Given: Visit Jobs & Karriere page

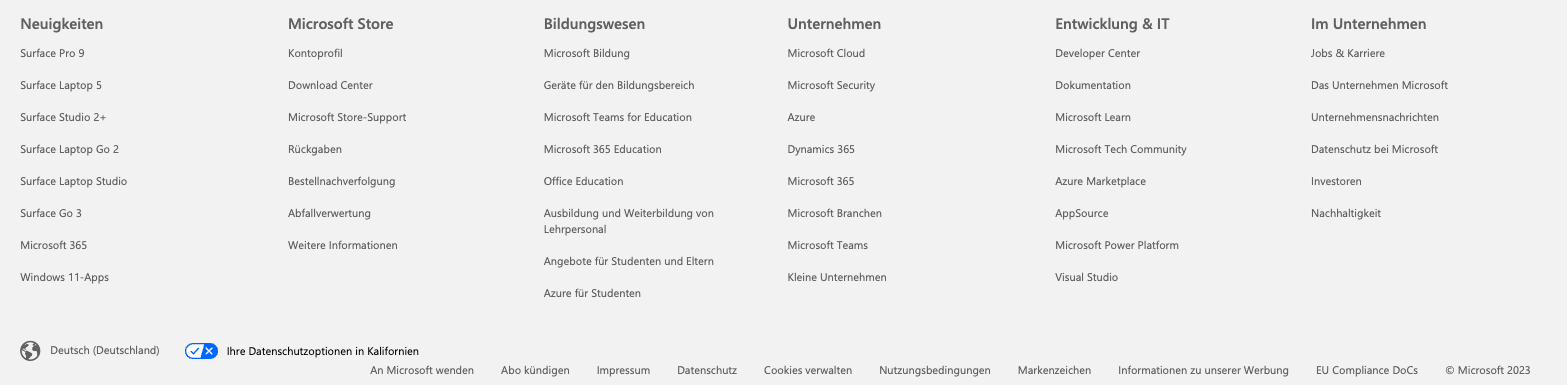Looking at the screenshot, I should (x=1348, y=53).
